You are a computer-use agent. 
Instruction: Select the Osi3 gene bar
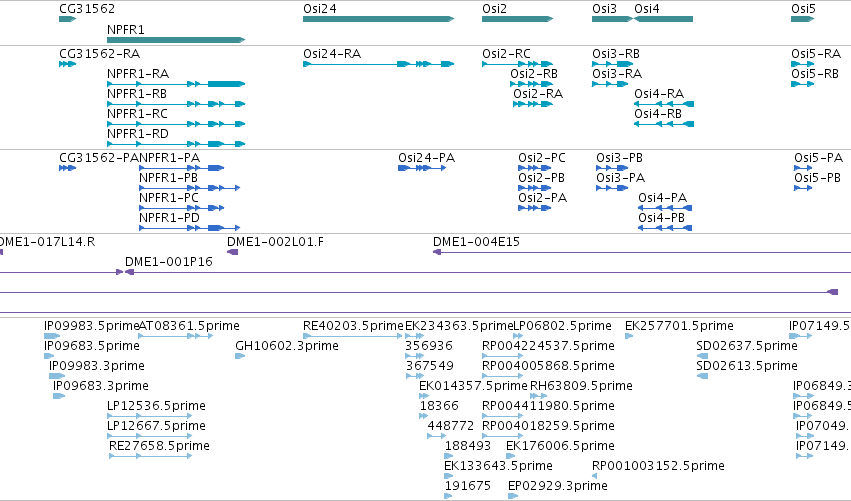[612, 19]
